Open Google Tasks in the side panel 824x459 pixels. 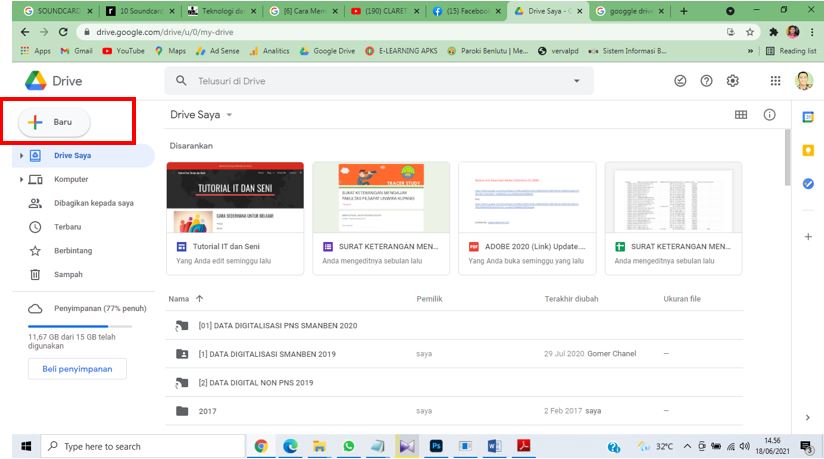point(808,183)
